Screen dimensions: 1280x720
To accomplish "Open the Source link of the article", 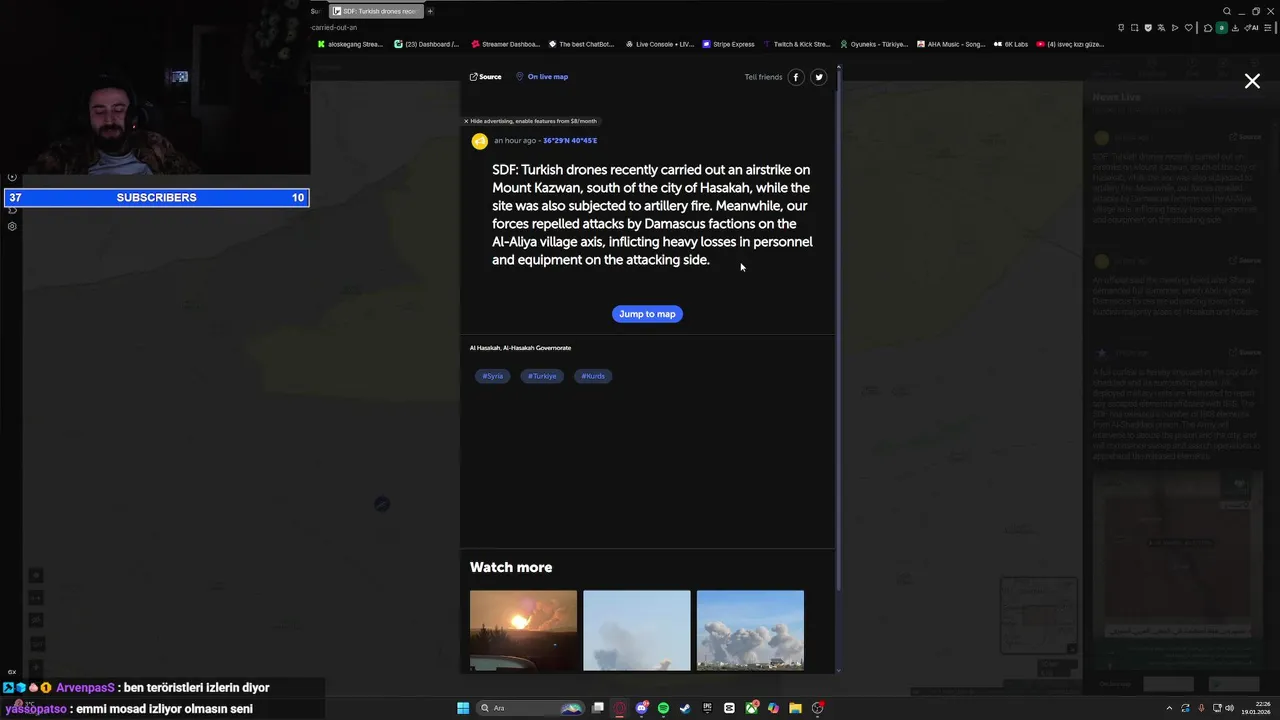I will tap(485, 77).
